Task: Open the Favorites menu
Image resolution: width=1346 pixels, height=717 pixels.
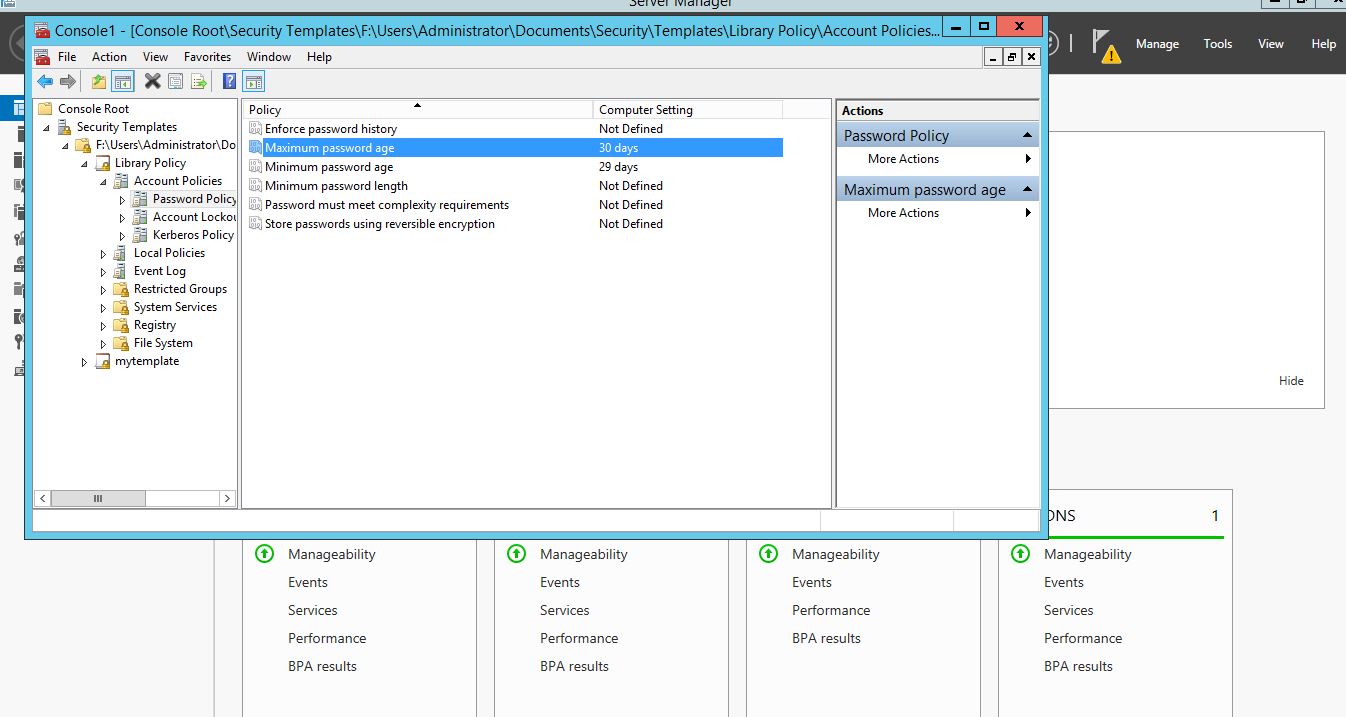Action: tap(207, 57)
